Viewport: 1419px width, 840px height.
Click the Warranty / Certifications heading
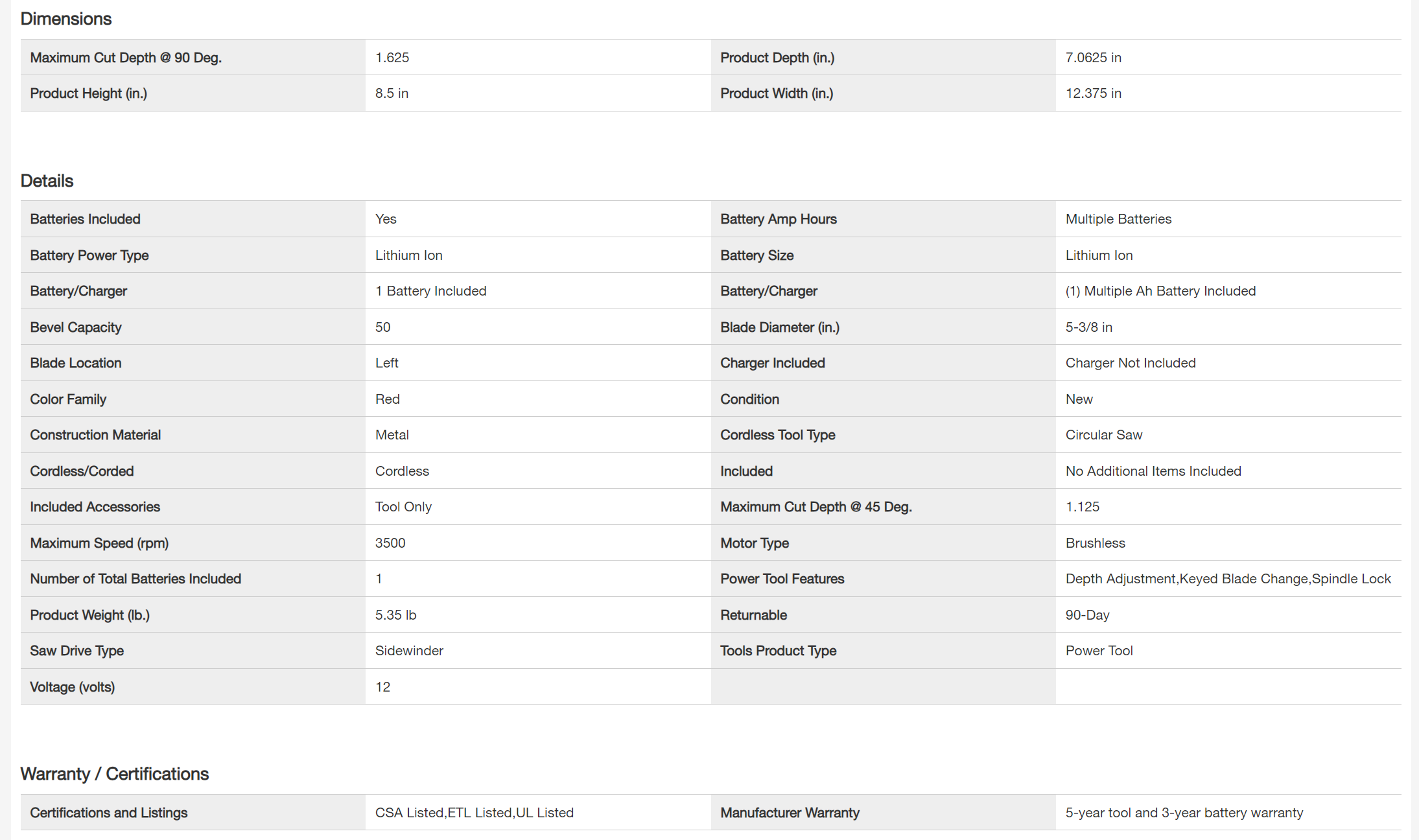(114, 774)
